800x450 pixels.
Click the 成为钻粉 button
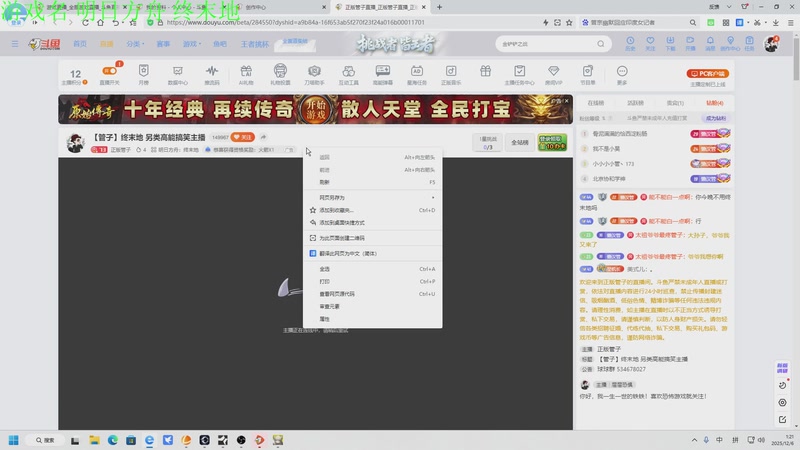[715, 118]
